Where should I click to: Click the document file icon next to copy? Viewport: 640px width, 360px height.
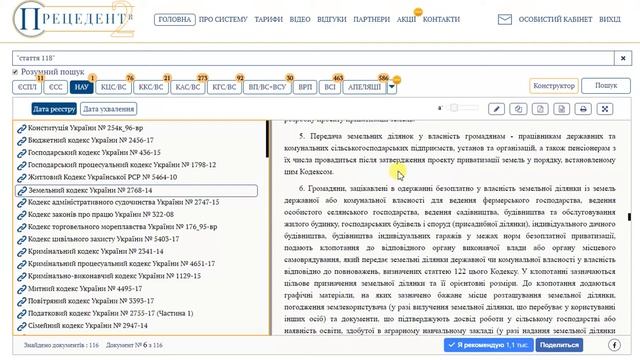pyautogui.click(x=540, y=109)
